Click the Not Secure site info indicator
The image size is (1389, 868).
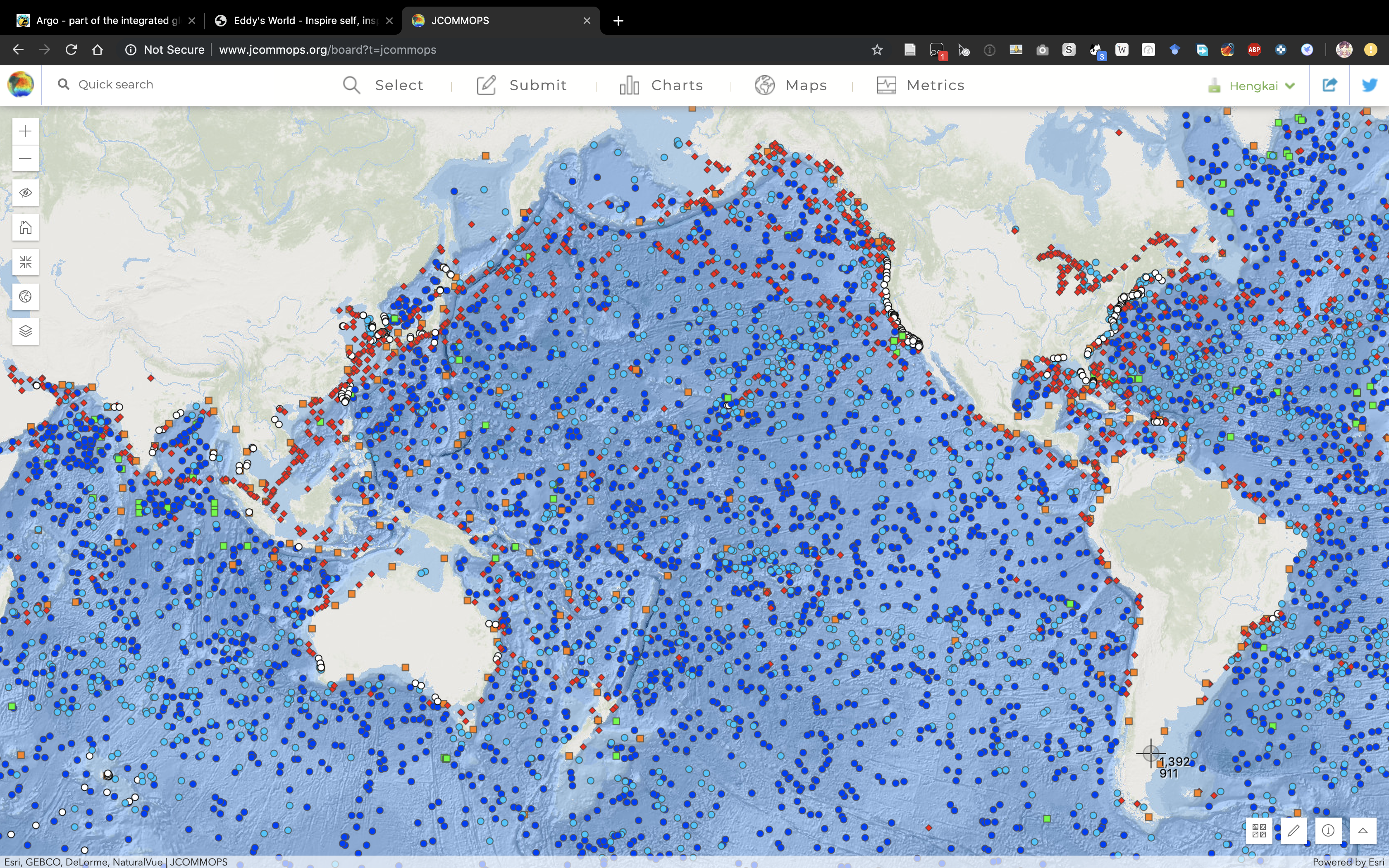pos(165,50)
